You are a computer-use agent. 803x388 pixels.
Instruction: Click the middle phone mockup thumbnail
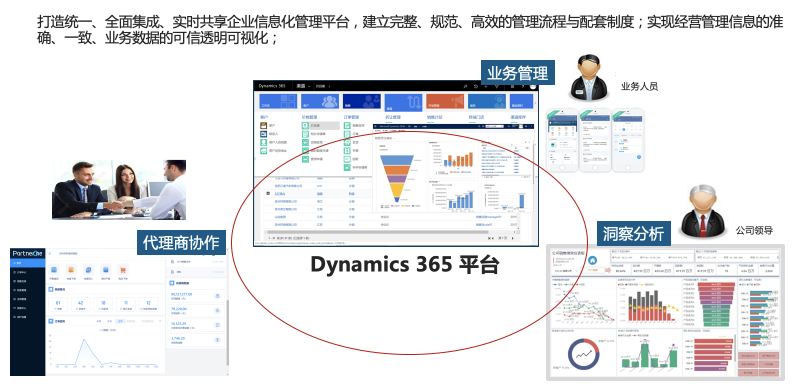[x=595, y=140]
